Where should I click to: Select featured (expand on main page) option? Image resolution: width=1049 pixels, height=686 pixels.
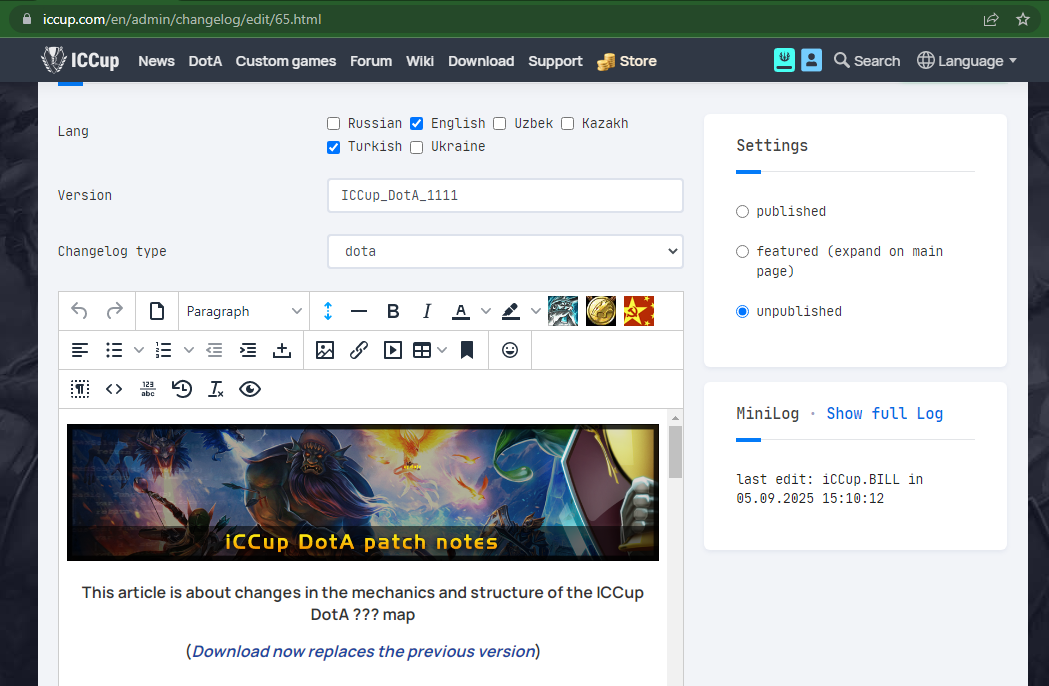pyautogui.click(x=743, y=252)
